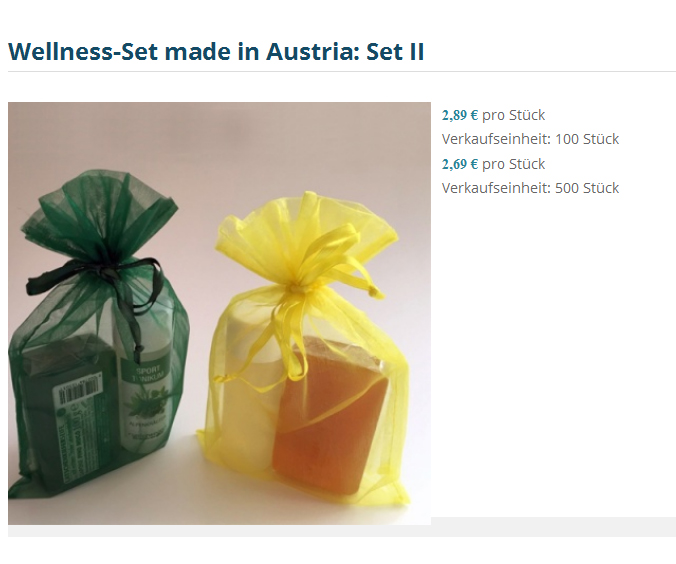Click the "Wellness-Set made in Austria" page heading

coord(216,51)
